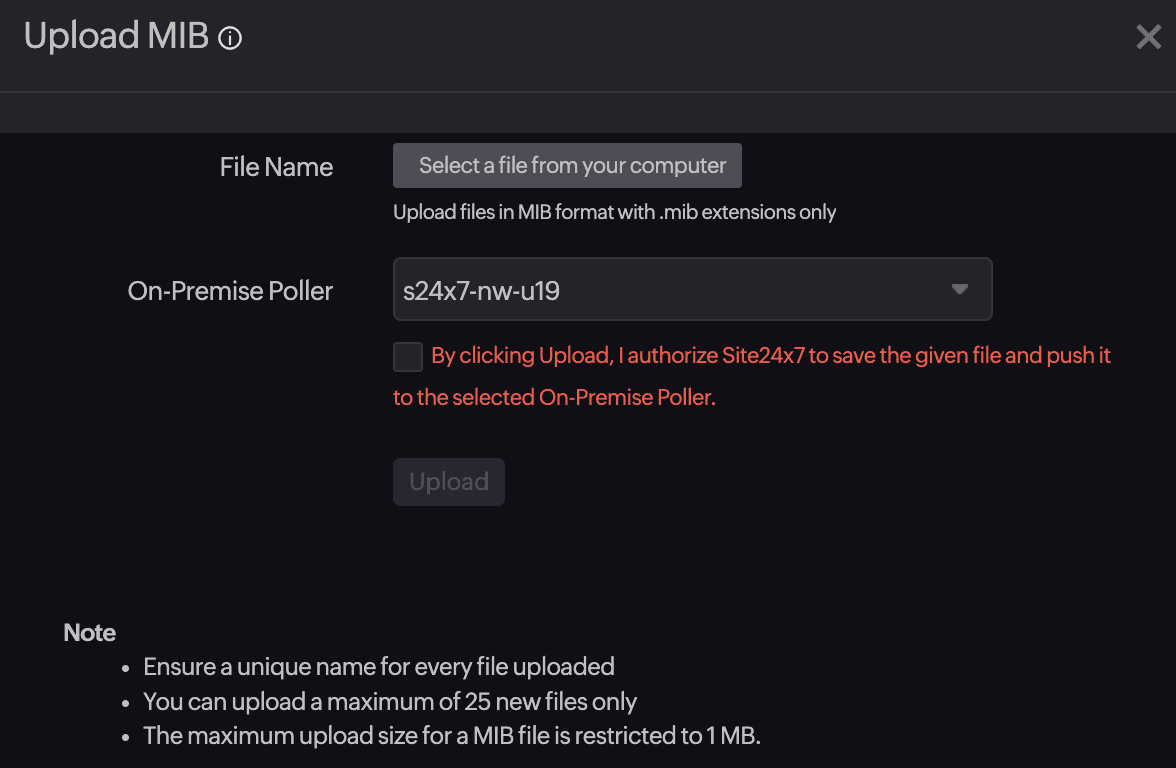This screenshot has height=768, width=1176.
Task: Click the 'maximum of 25 new files' note
Action: pyautogui.click(x=390, y=701)
